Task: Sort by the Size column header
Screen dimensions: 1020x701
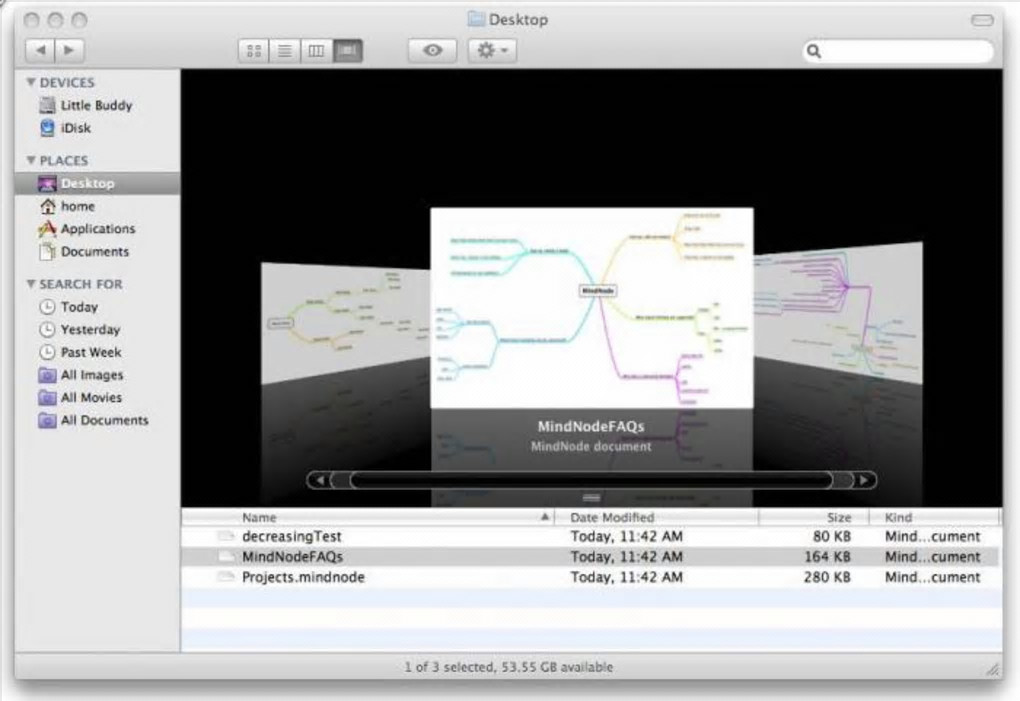Action: [814, 518]
